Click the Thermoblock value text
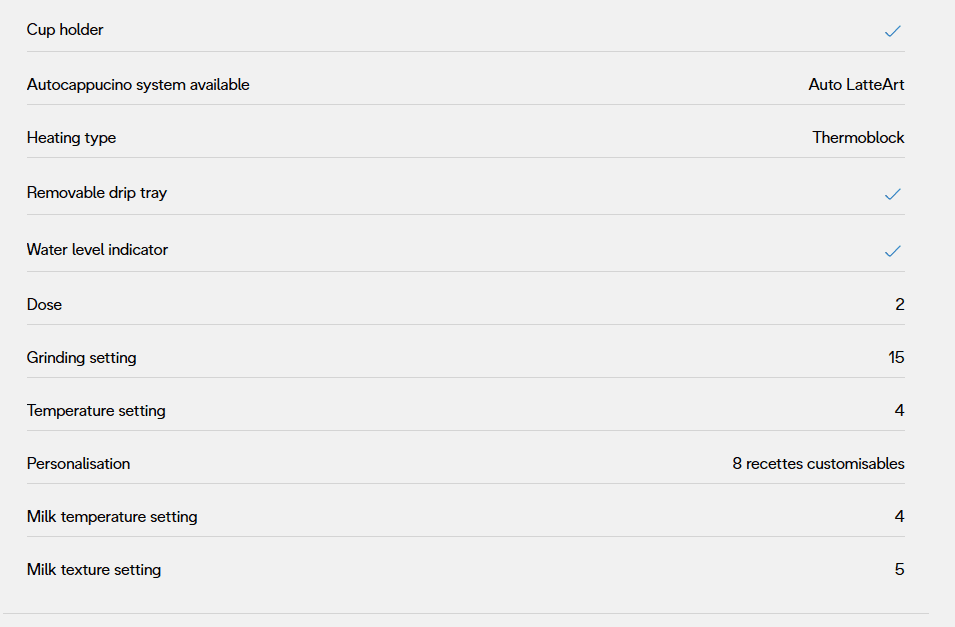This screenshot has width=955, height=627. (x=858, y=138)
